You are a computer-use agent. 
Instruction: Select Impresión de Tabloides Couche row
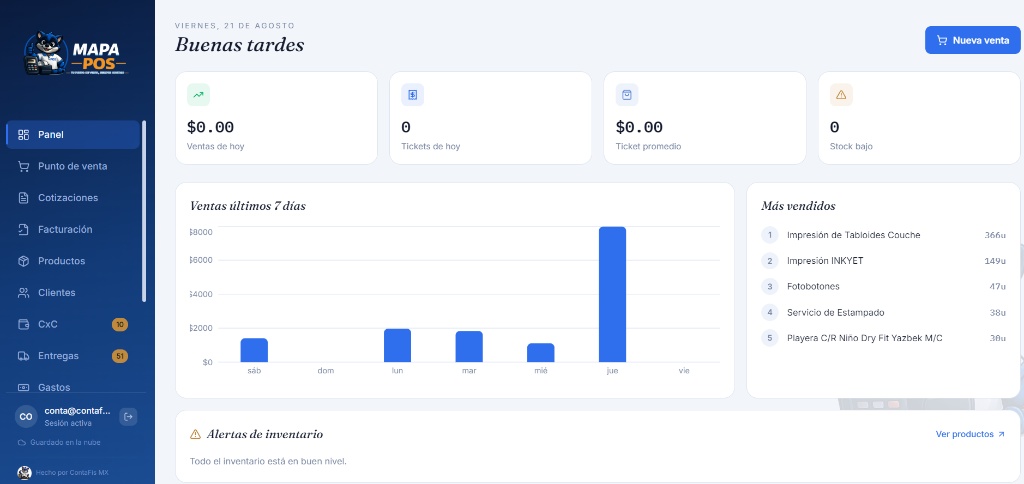[x=884, y=235]
